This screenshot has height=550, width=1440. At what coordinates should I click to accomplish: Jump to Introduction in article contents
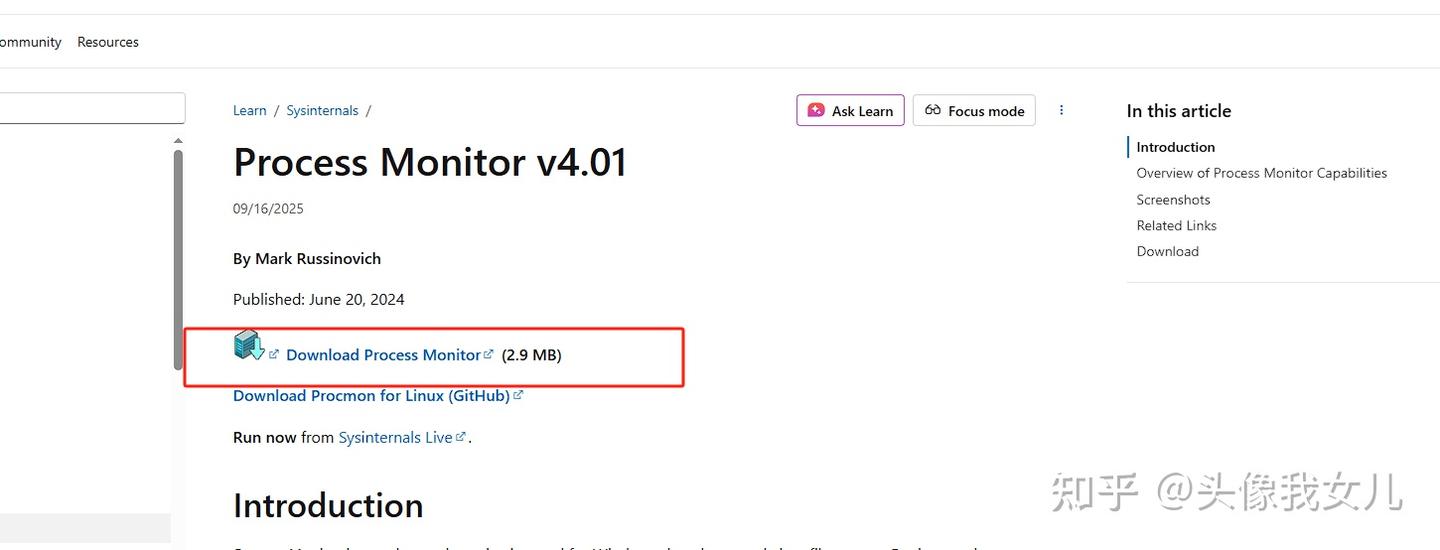coord(1176,147)
